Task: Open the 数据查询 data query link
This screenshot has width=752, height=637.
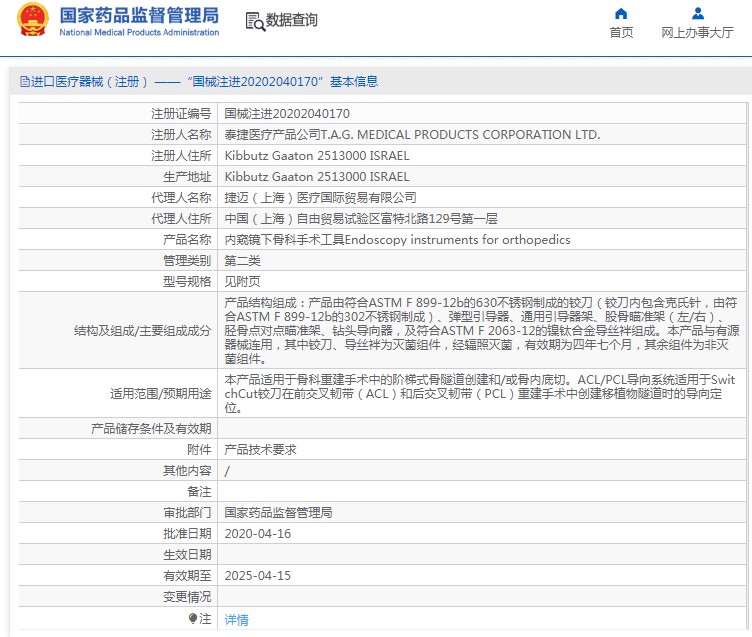Action: click(292, 20)
